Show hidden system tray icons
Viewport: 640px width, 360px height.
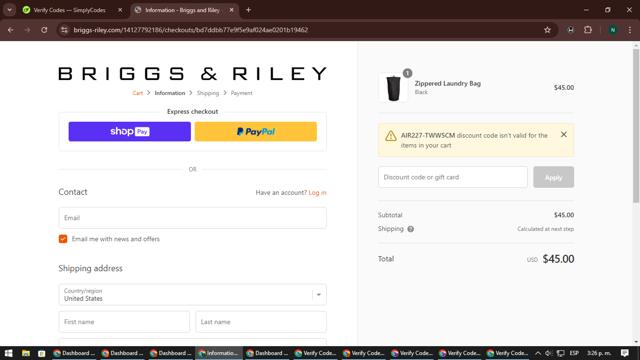point(538,353)
